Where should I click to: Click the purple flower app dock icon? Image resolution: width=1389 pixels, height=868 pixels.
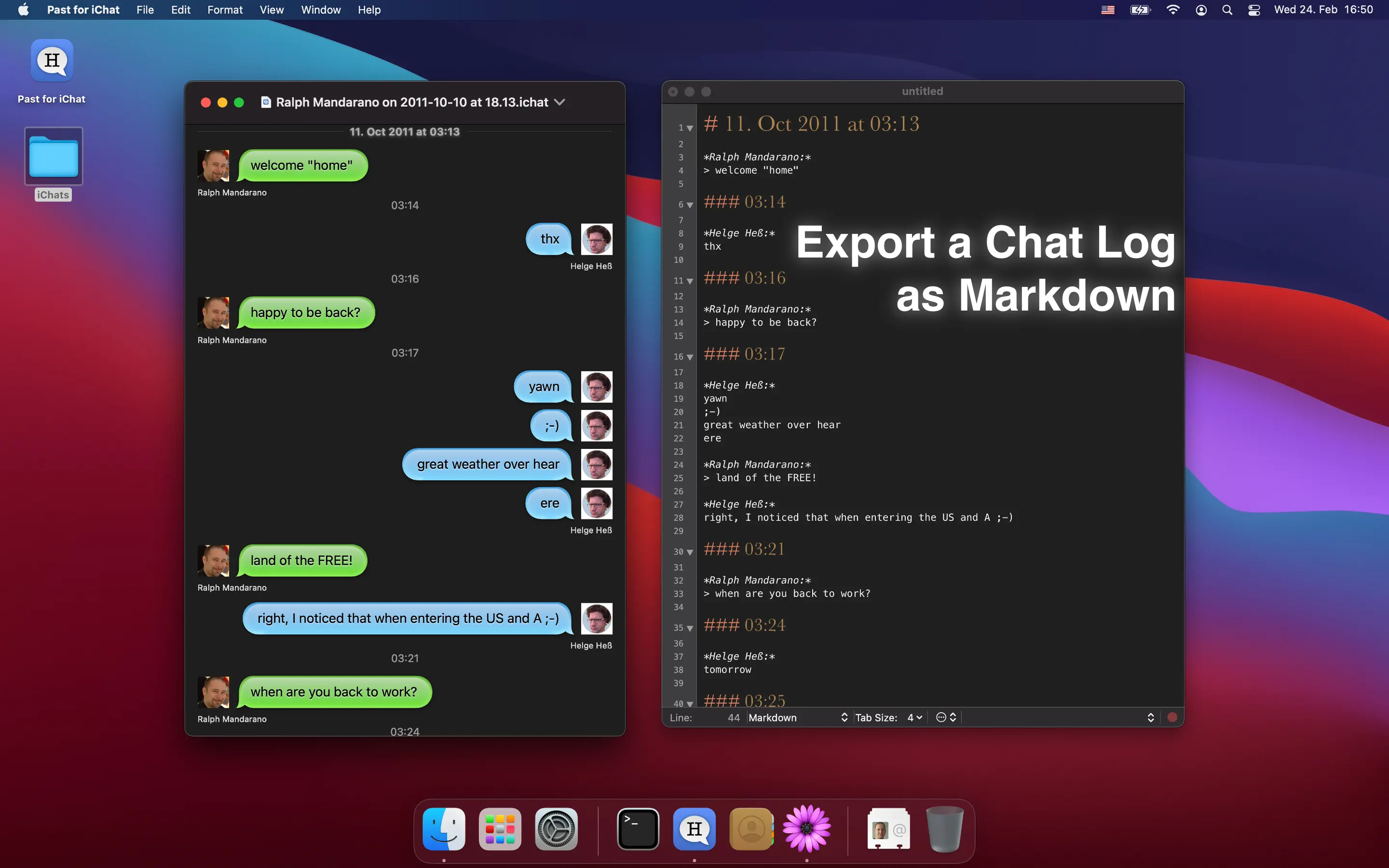806,829
